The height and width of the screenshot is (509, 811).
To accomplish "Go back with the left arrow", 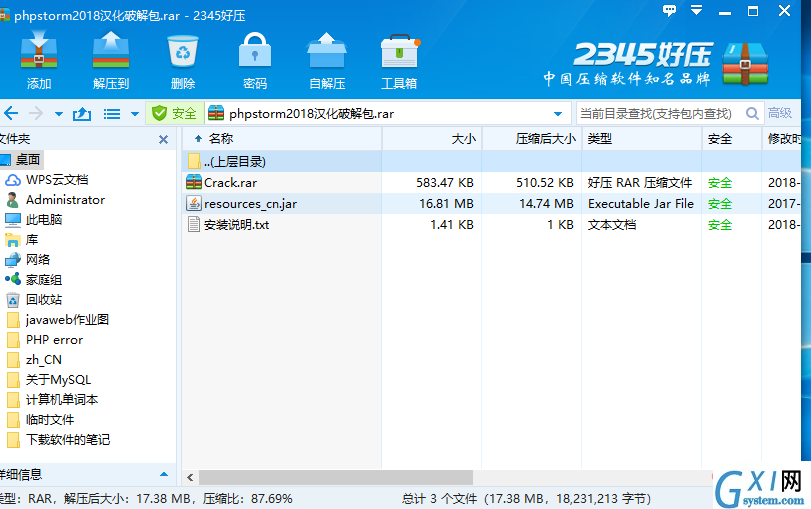I will coord(11,113).
